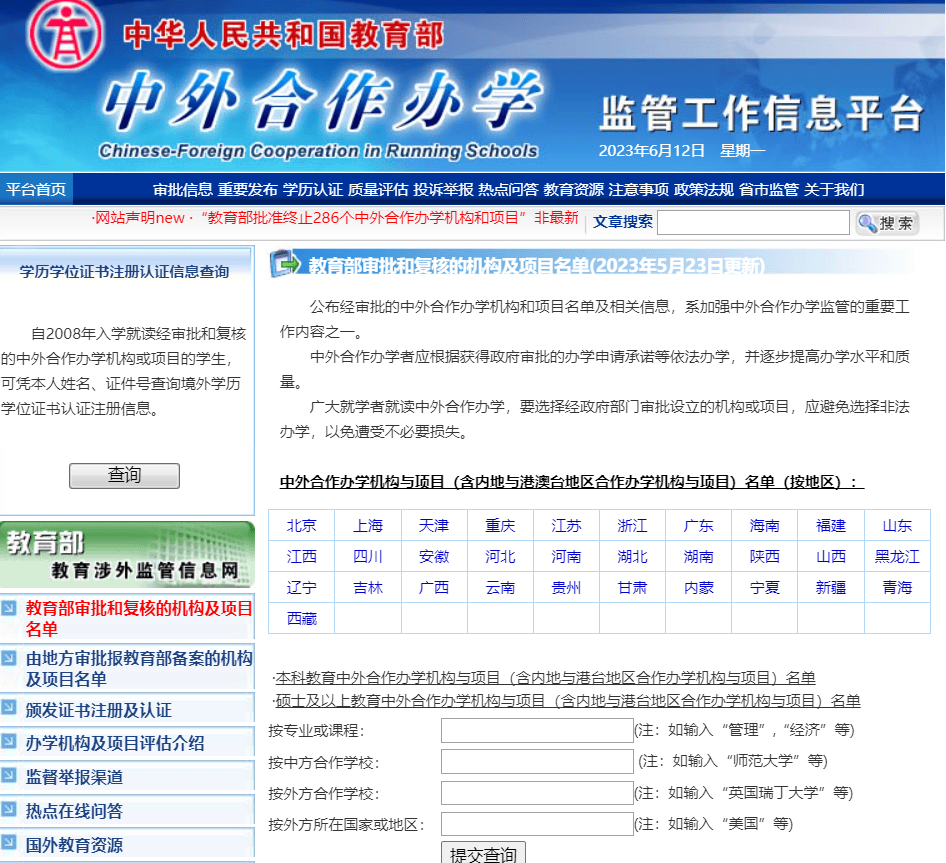Viewport: 946px width, 863px height.
Task: Open 政策法规 in the navigation bar
Action: (x=704, y=189)
